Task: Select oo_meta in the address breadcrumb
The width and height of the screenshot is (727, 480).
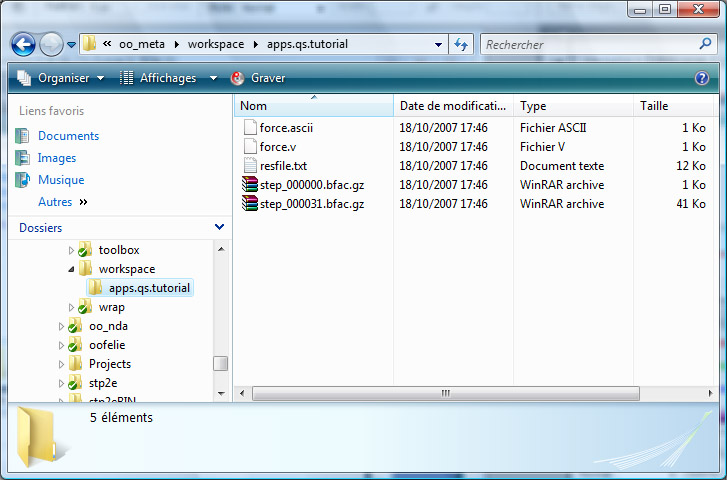Action: [142, 45]
